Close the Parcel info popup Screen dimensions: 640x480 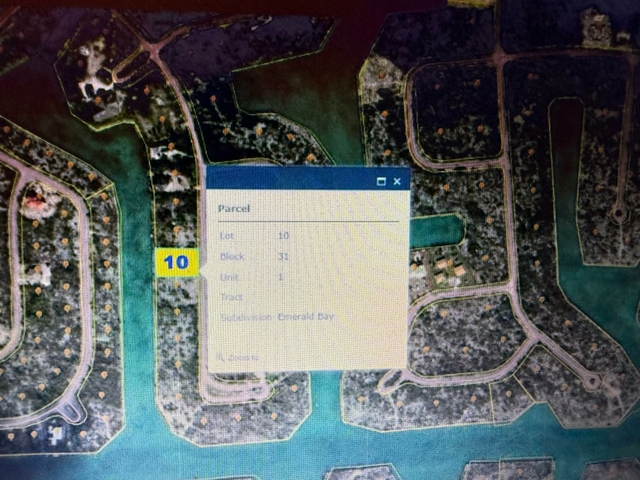tap(397, 181)
